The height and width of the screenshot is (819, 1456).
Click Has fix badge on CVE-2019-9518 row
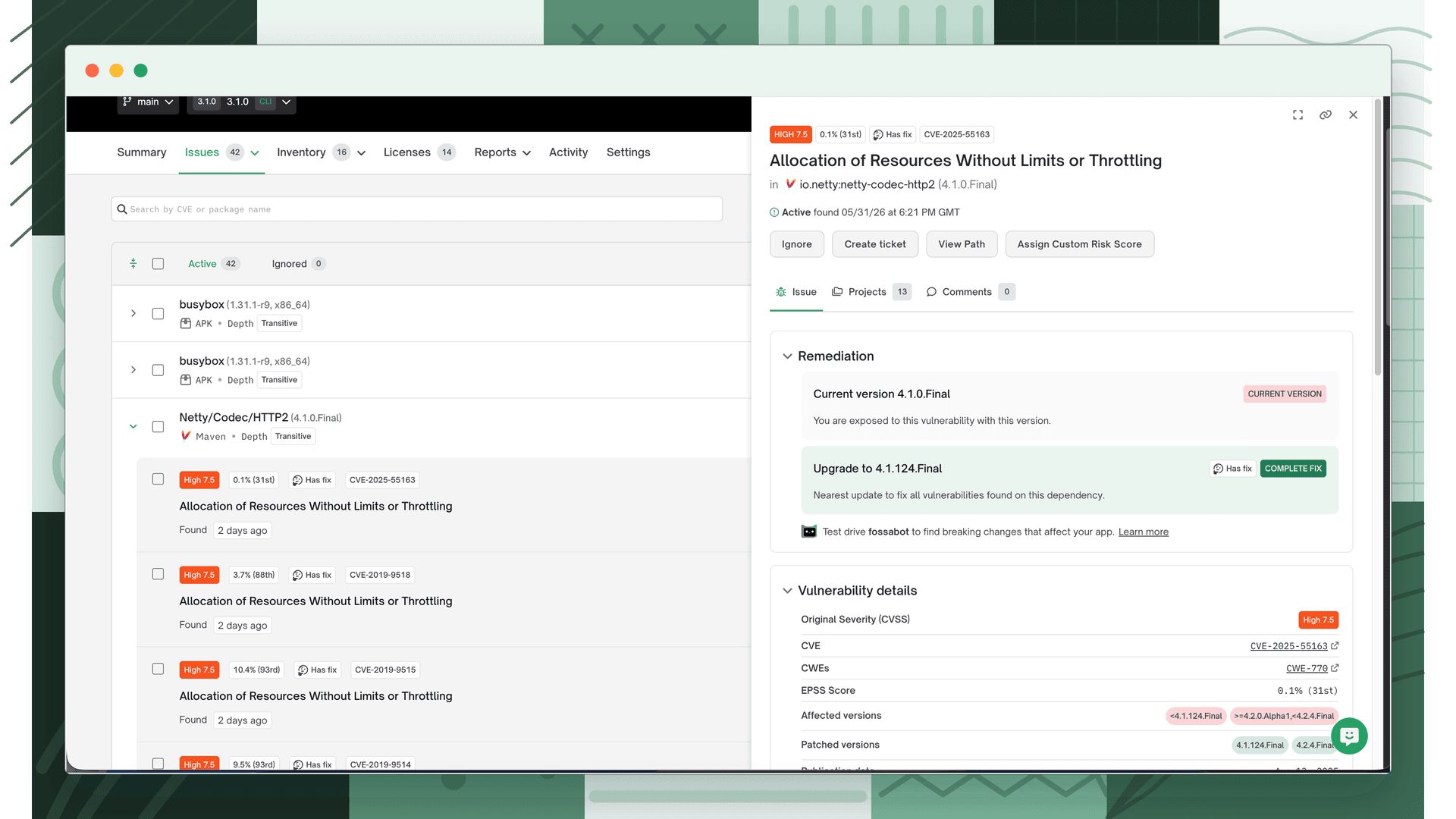coord(312,575)
